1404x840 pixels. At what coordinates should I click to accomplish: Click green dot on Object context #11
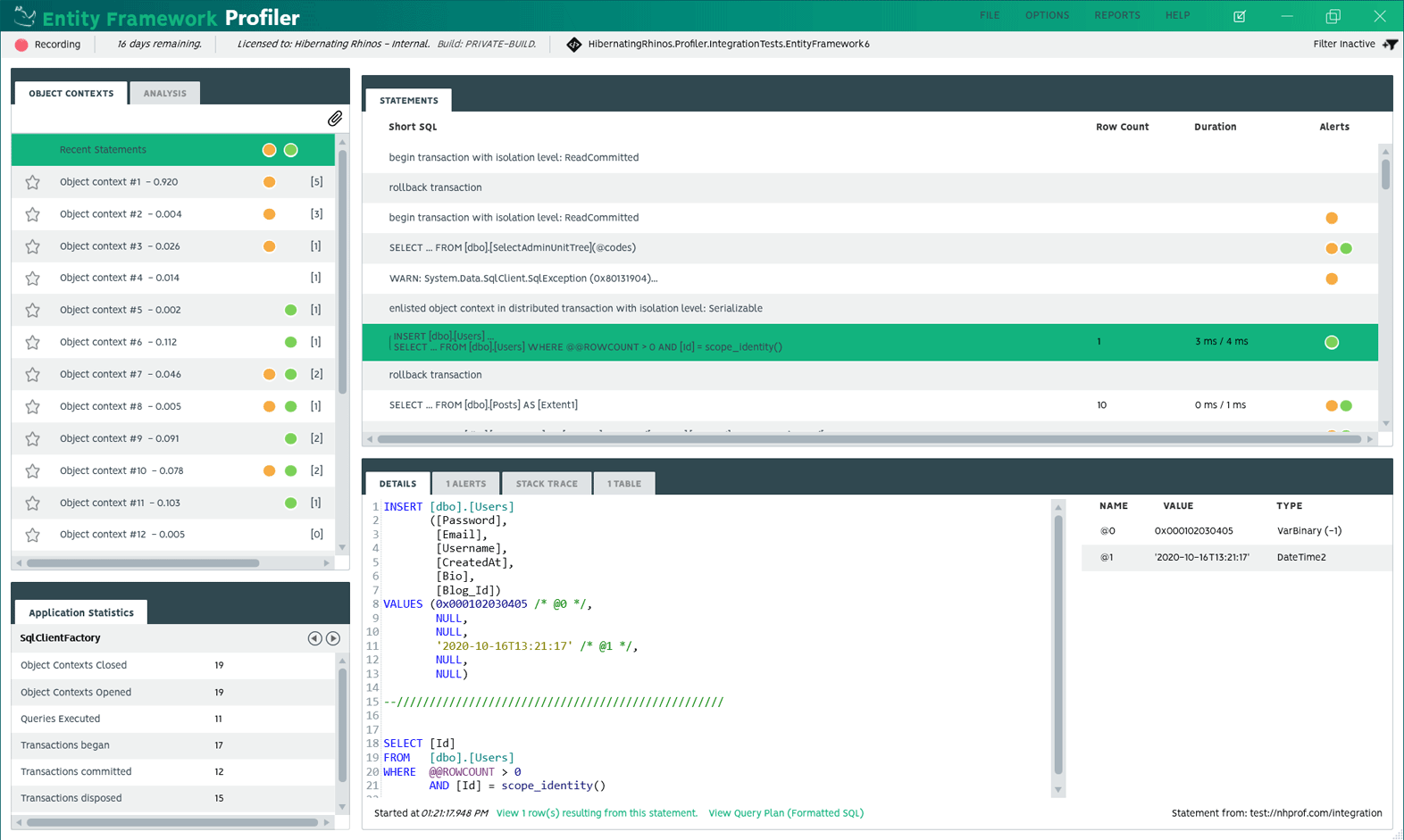click(290, 503)
